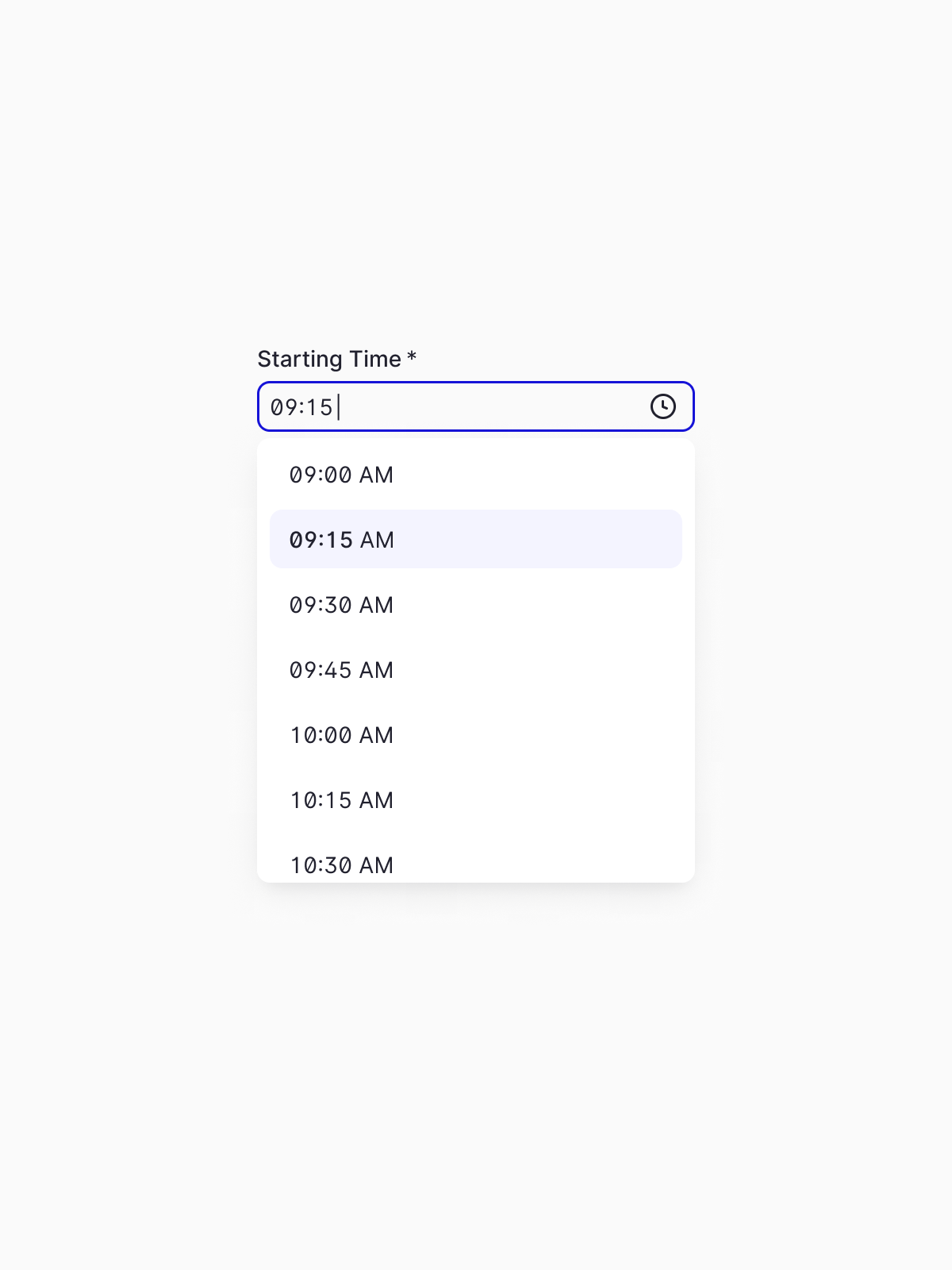Choose the highlighted 09:15 AM option

click(341, 540)
